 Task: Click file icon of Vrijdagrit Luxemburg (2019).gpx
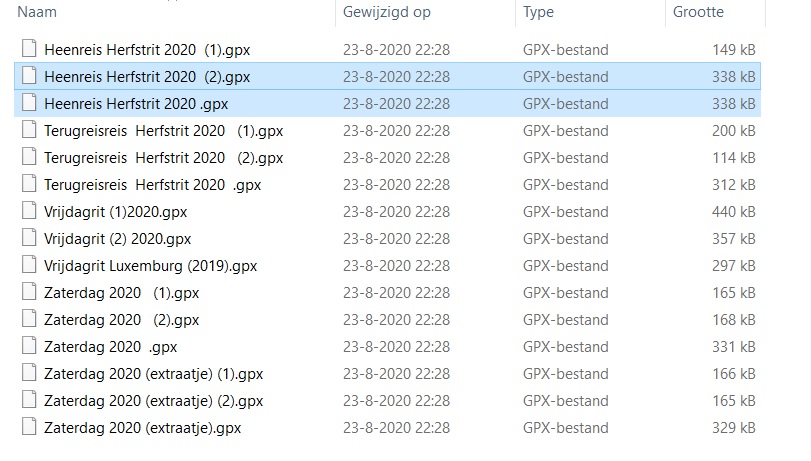coord(29,264)
